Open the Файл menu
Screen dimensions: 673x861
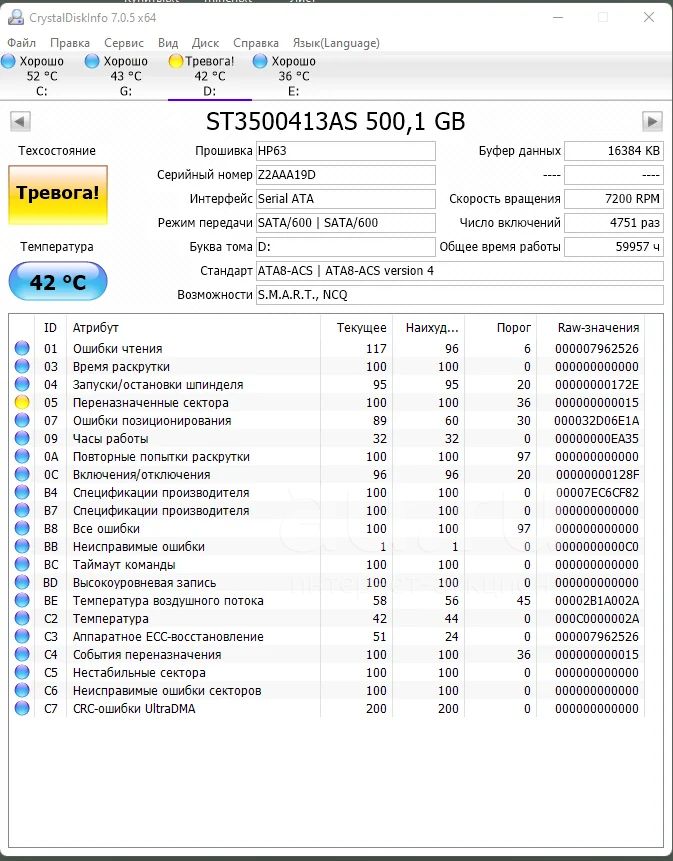point(21,43)
